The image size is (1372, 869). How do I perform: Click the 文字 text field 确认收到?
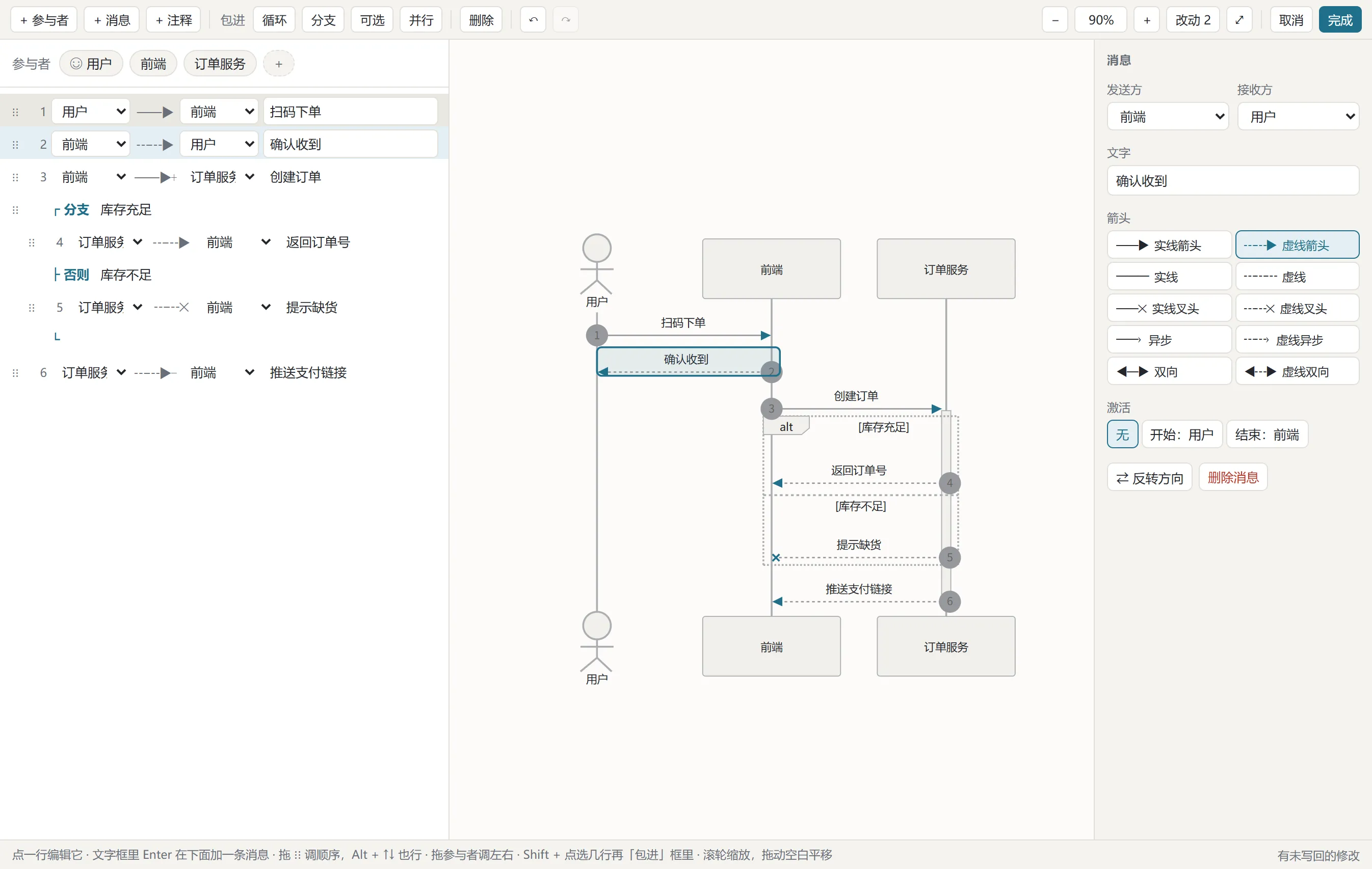(1233, 180)
